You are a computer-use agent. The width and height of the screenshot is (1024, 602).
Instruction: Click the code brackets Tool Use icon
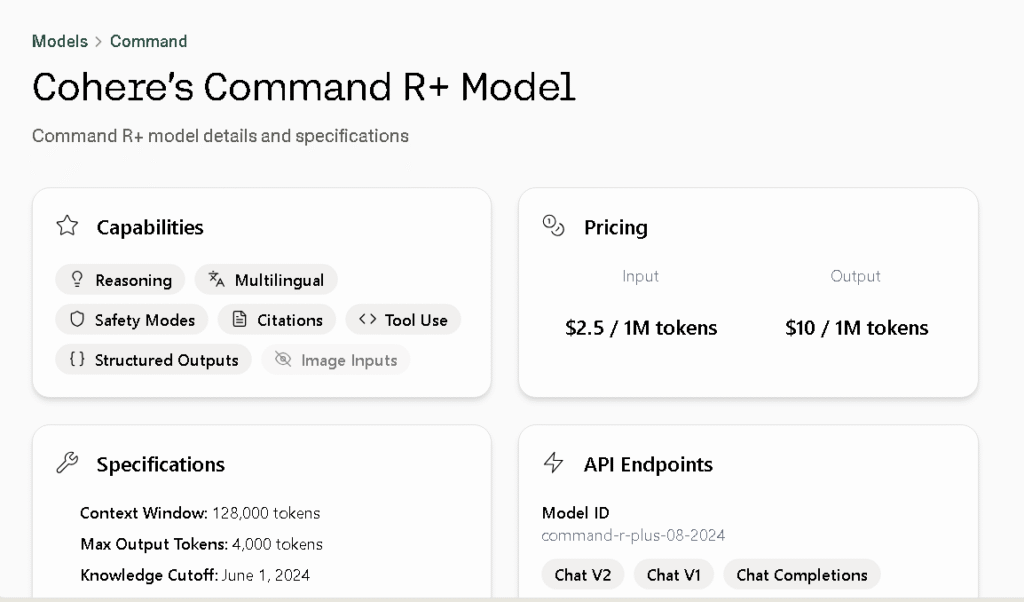tap(367, 320)
